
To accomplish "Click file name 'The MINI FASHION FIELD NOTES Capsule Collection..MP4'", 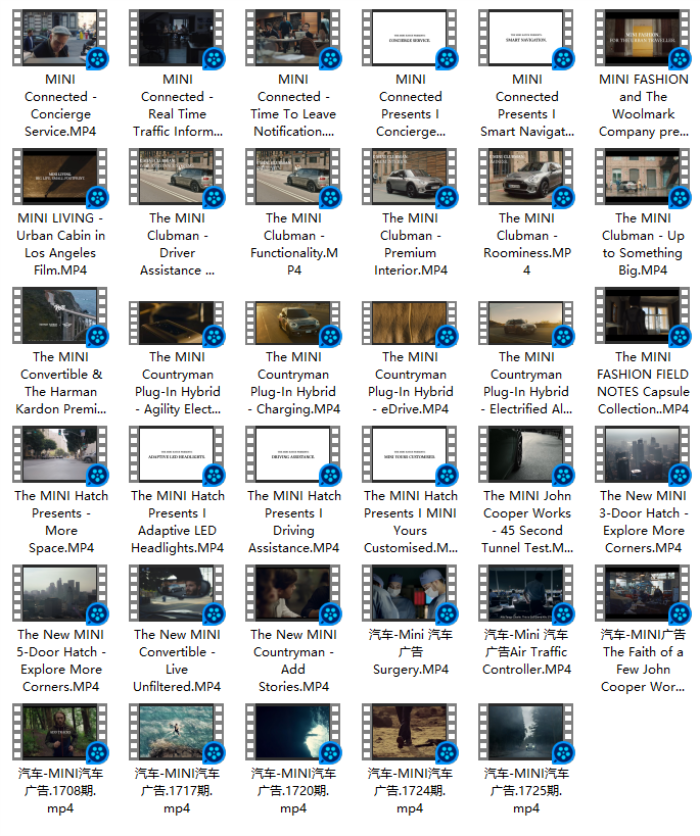I will click(643, 383).
